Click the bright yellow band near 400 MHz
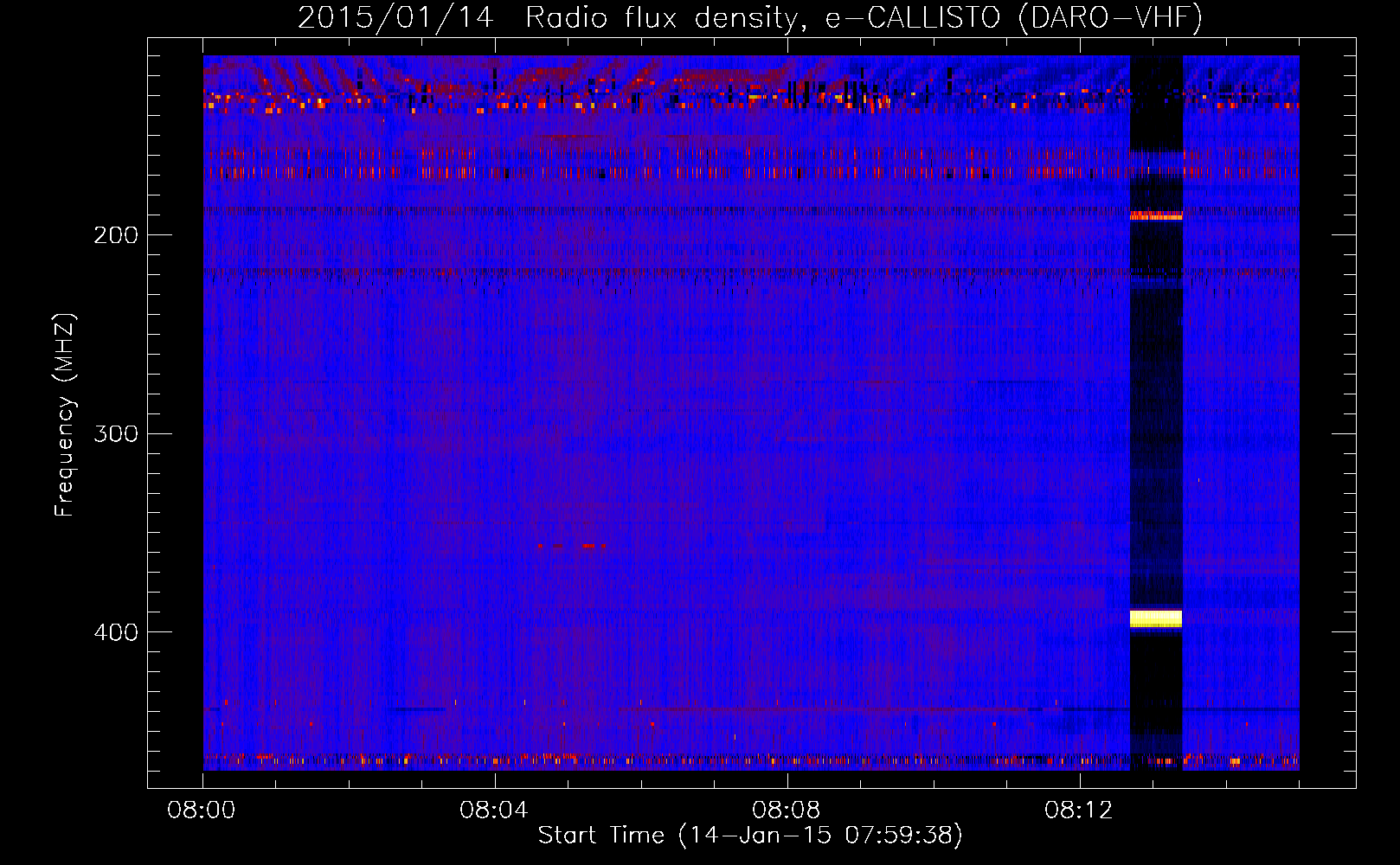 [1156, 618]
